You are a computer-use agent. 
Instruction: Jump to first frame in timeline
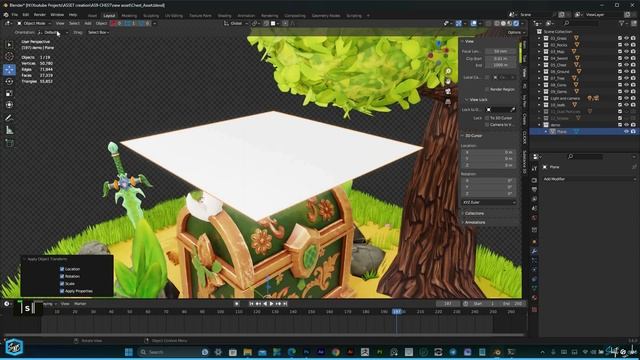251,304
